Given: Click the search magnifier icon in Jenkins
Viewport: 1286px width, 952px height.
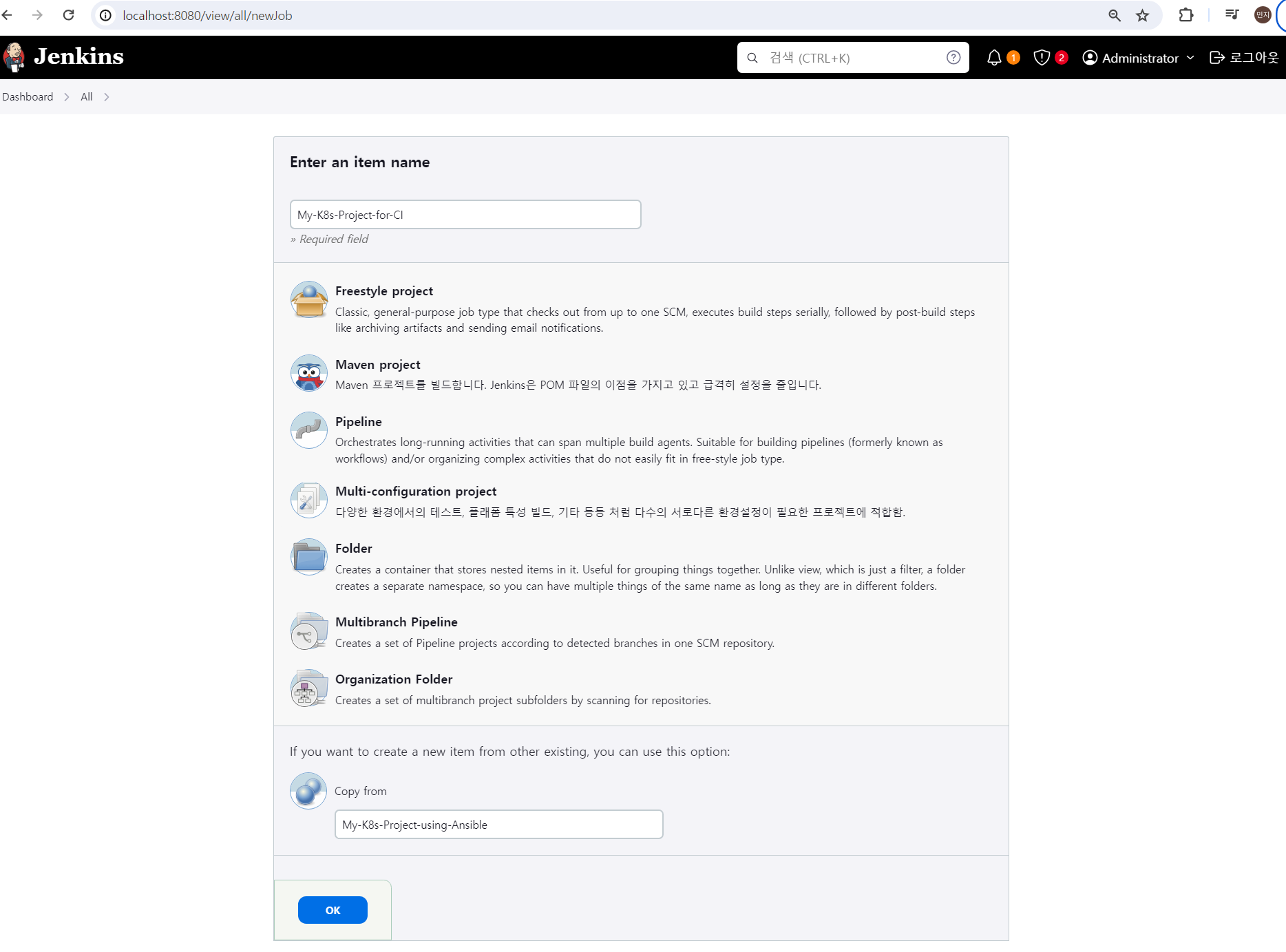Looking at the screenshot, I should 752,58.
